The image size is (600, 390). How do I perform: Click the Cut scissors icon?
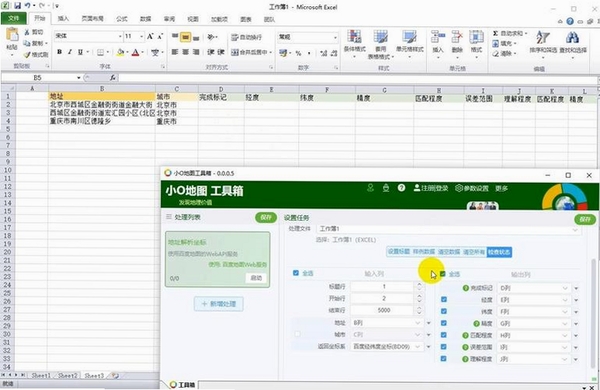click(x=27, y=32)
